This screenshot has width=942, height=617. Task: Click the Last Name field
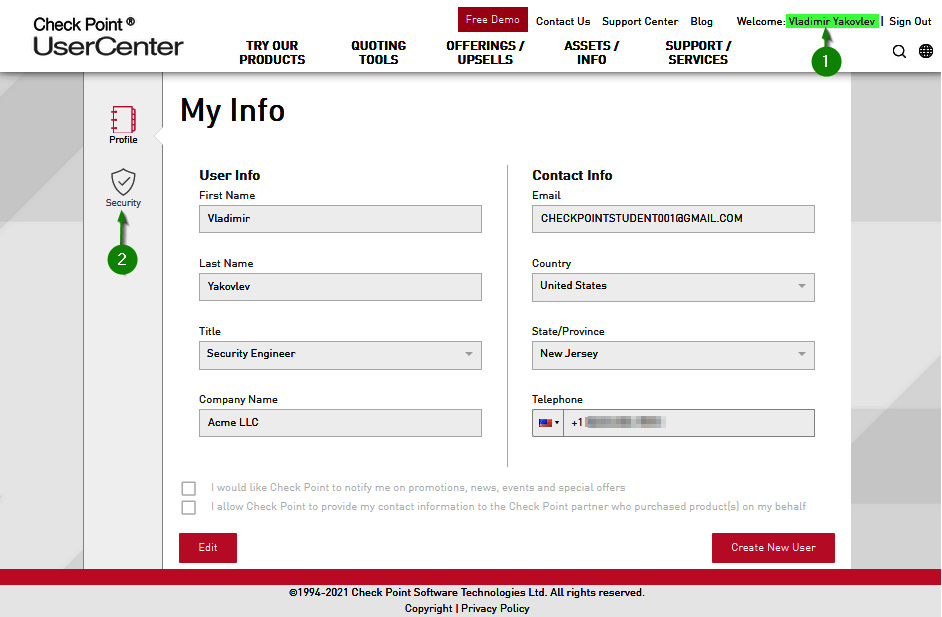[340, 287]
